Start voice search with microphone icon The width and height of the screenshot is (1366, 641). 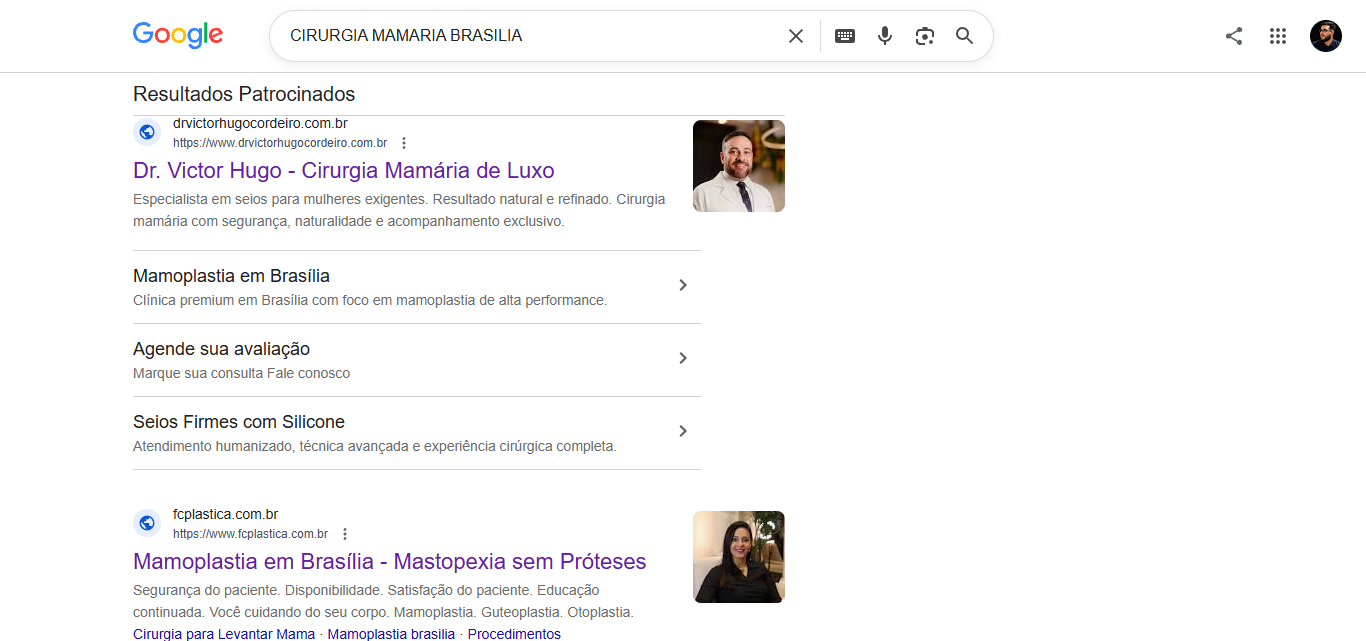[x=885, y=36]
